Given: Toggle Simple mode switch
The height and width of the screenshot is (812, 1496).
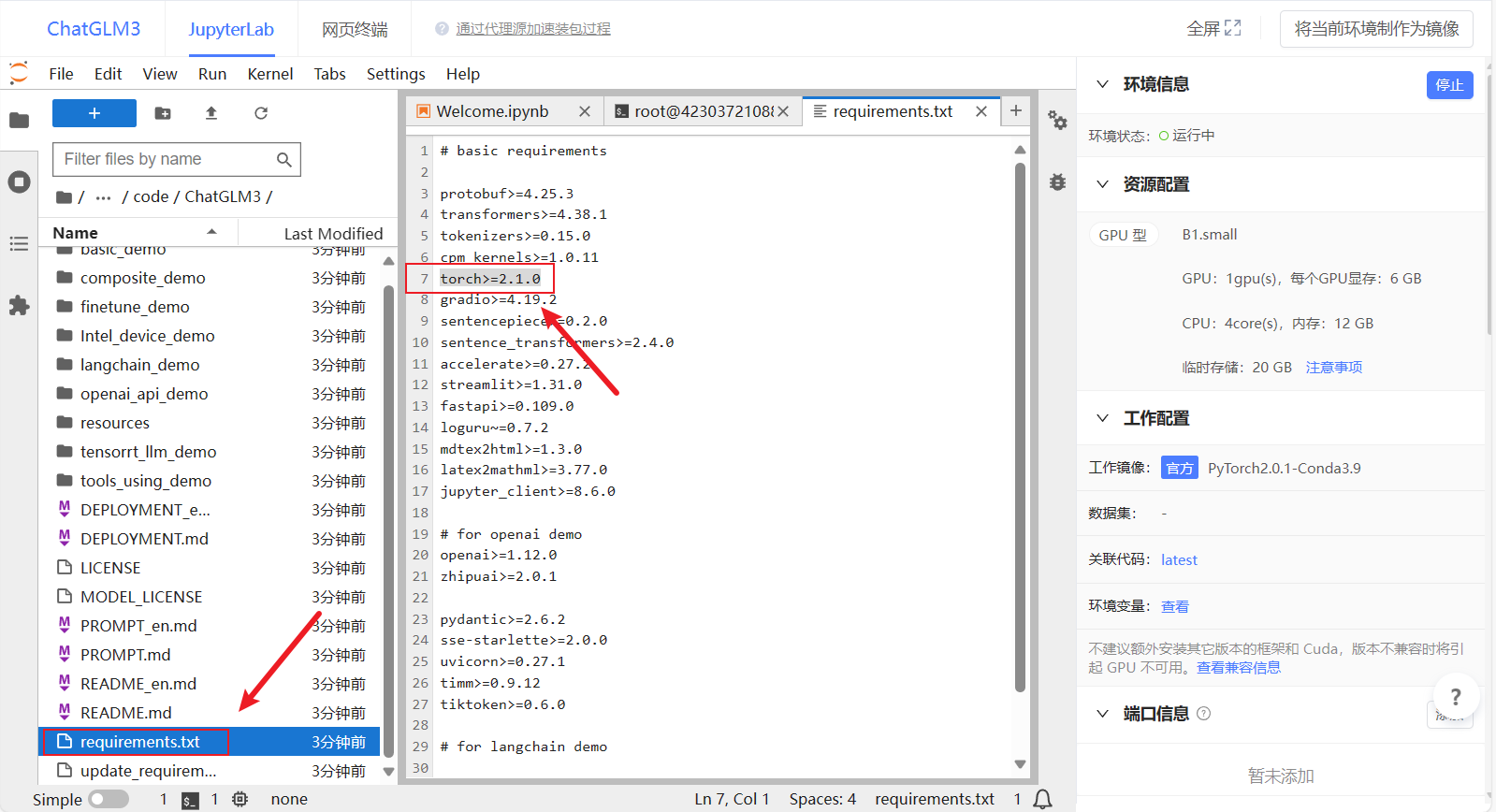Looking at the screenshot, I should (109, 799).
